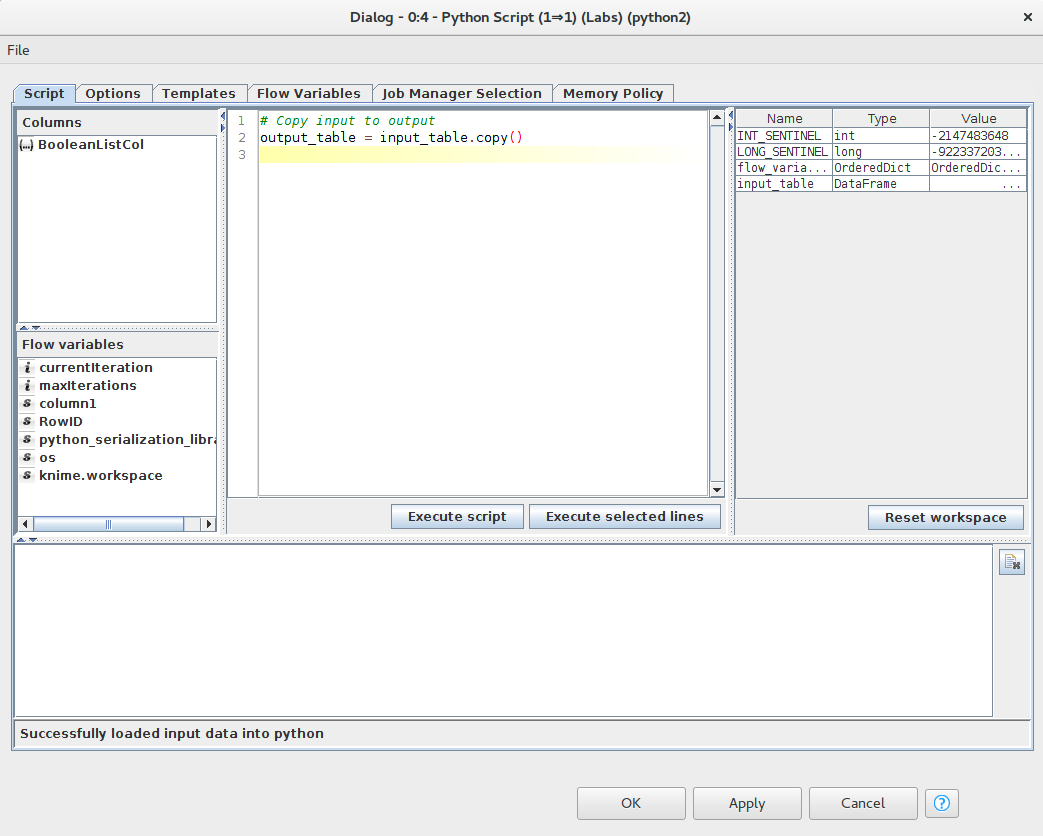Open the File menu
Screen dimensions: 1043x836
click(18, 50)
